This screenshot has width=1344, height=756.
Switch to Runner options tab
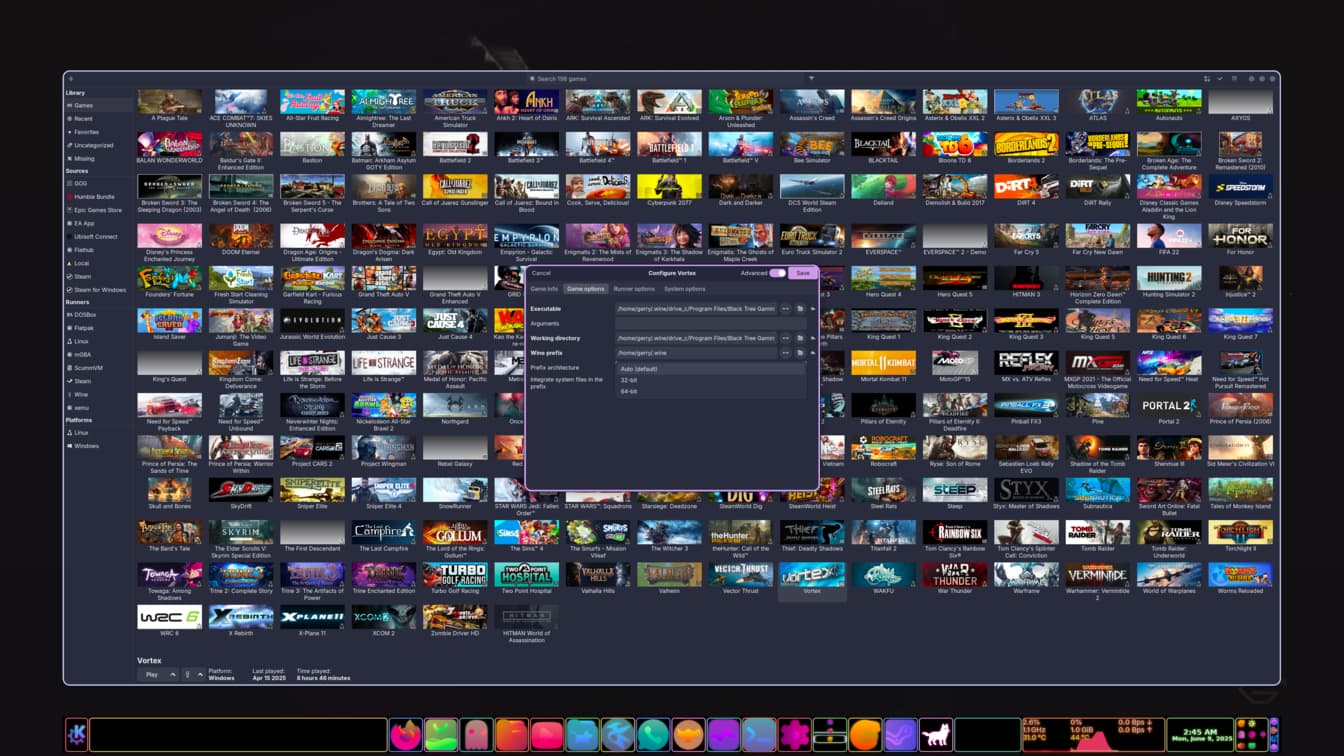pyautogui.click(x=634, y=289)
